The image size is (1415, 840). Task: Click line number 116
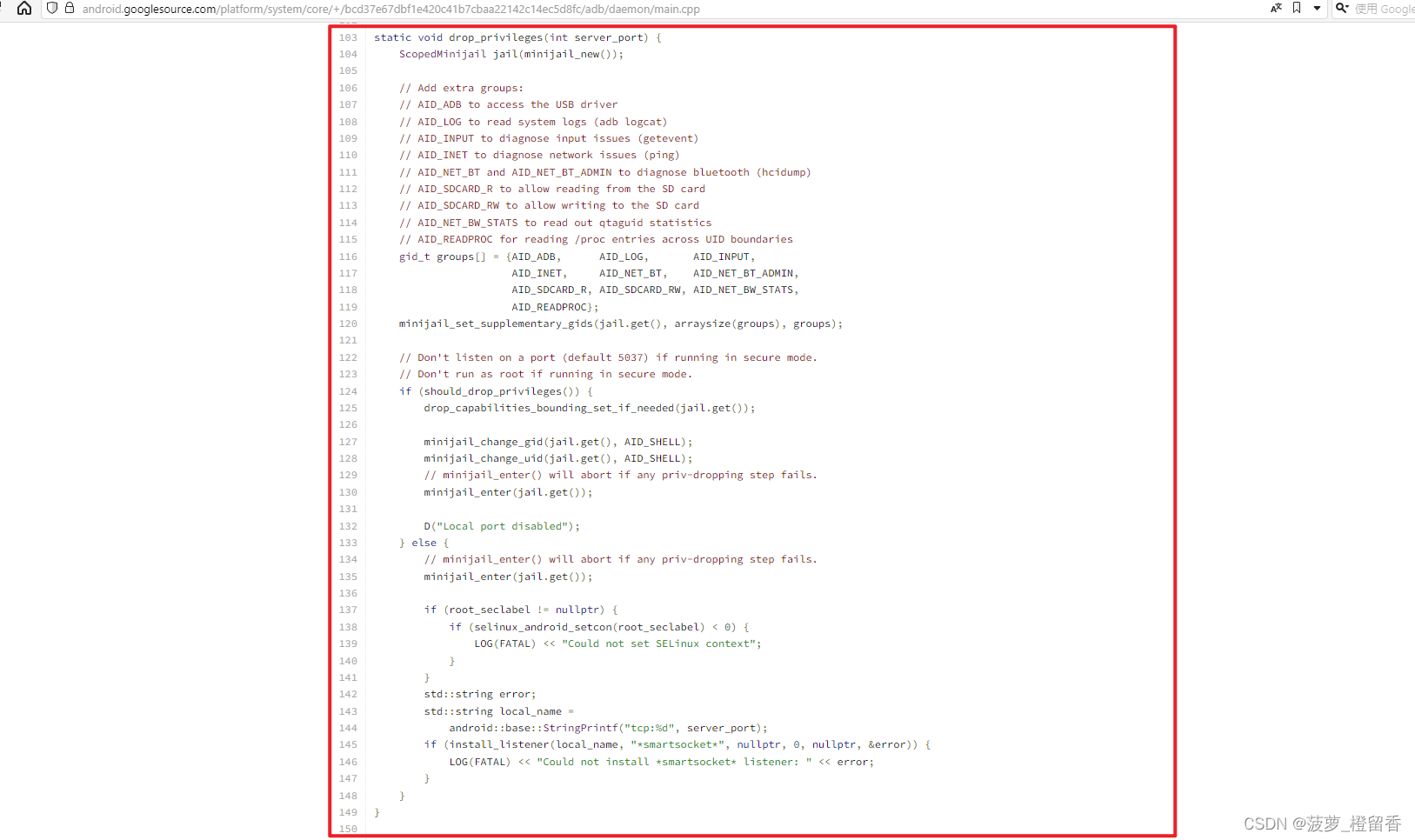[348, 257]
